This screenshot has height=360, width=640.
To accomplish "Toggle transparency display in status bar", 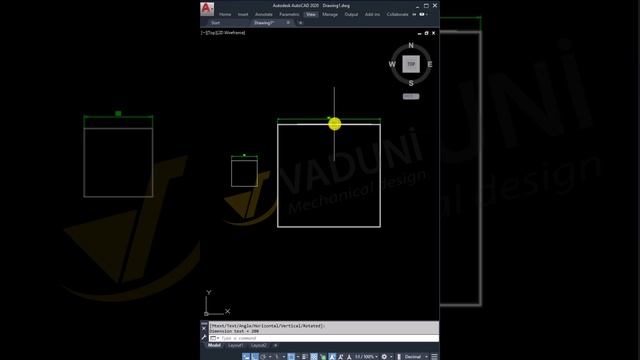I will pyautogui.click(x=314, y=357).
